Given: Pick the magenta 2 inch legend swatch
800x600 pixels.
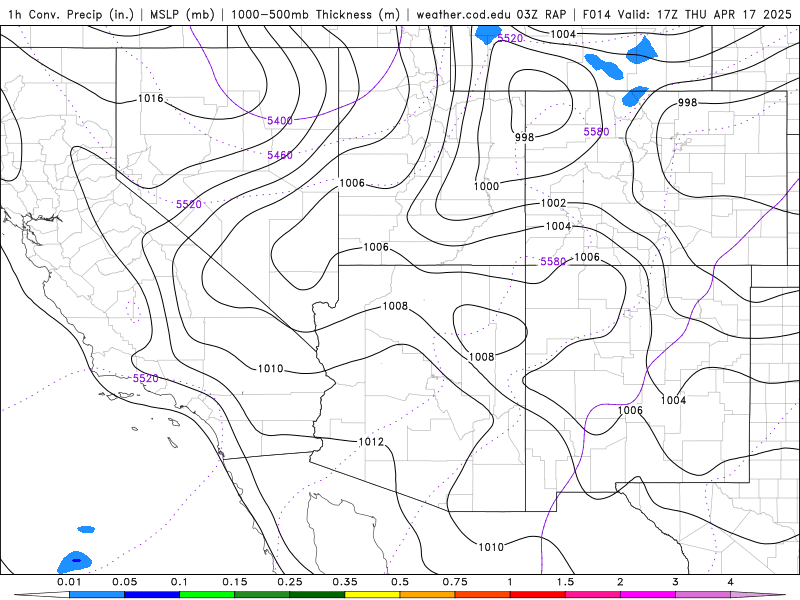Looking at the screenshot, I should click(x=648, y=595).
